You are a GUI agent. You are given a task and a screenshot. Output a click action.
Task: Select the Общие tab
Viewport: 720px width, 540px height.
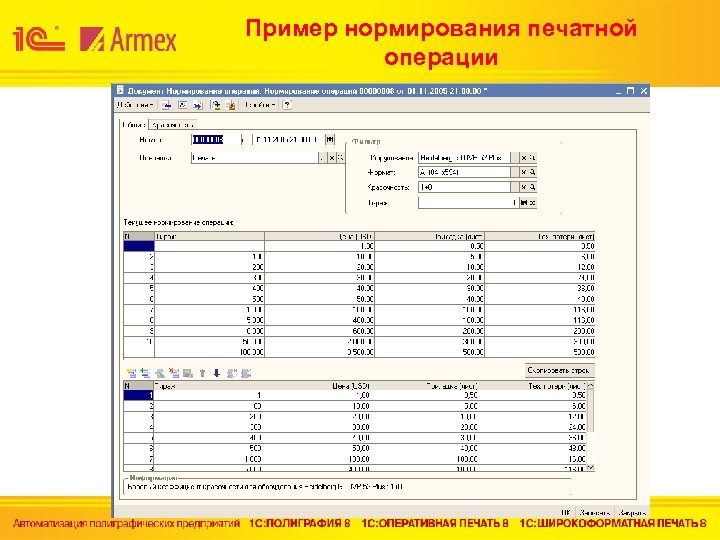coord(134,124)
